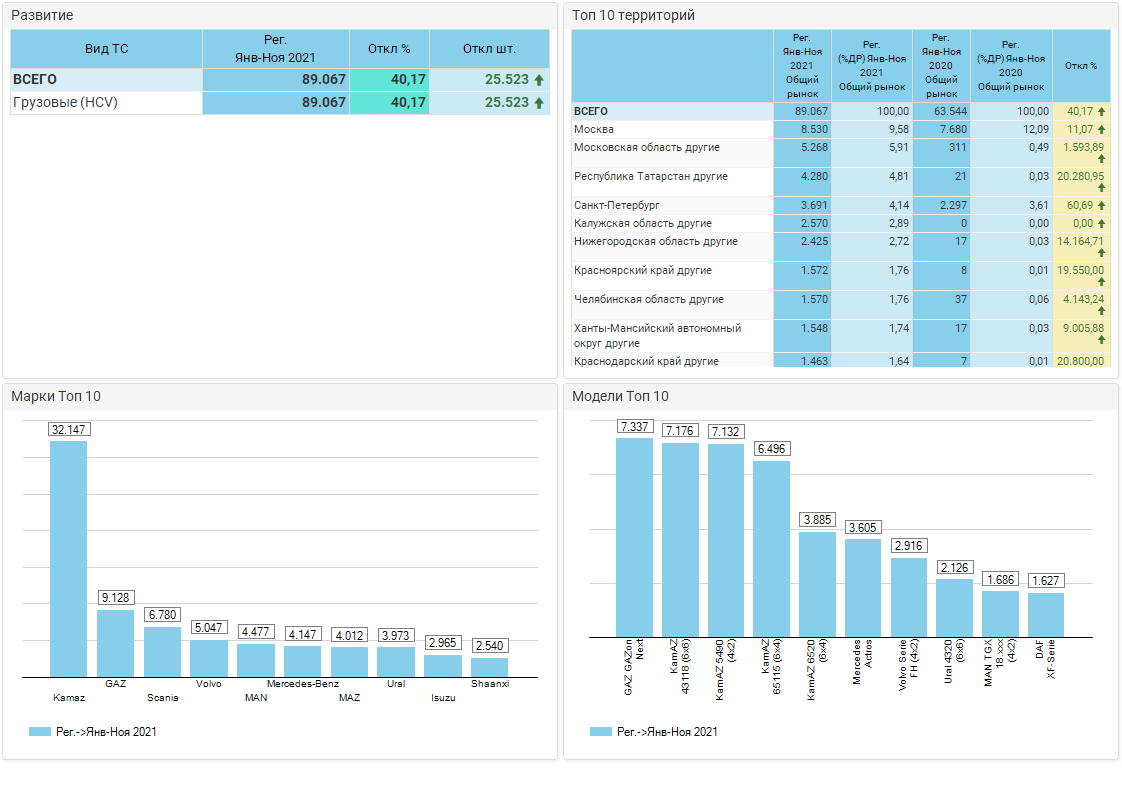
Task: Select the Откл % header in the Развитие table
Action: coord(389,48)
